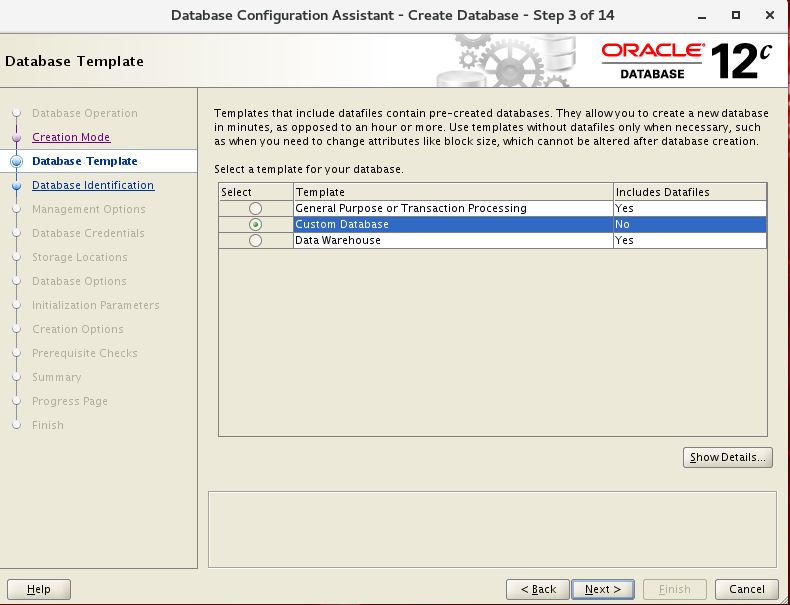Screen dimensions: 790x605
Task: Go to Next step
Action: click(603, 589)
